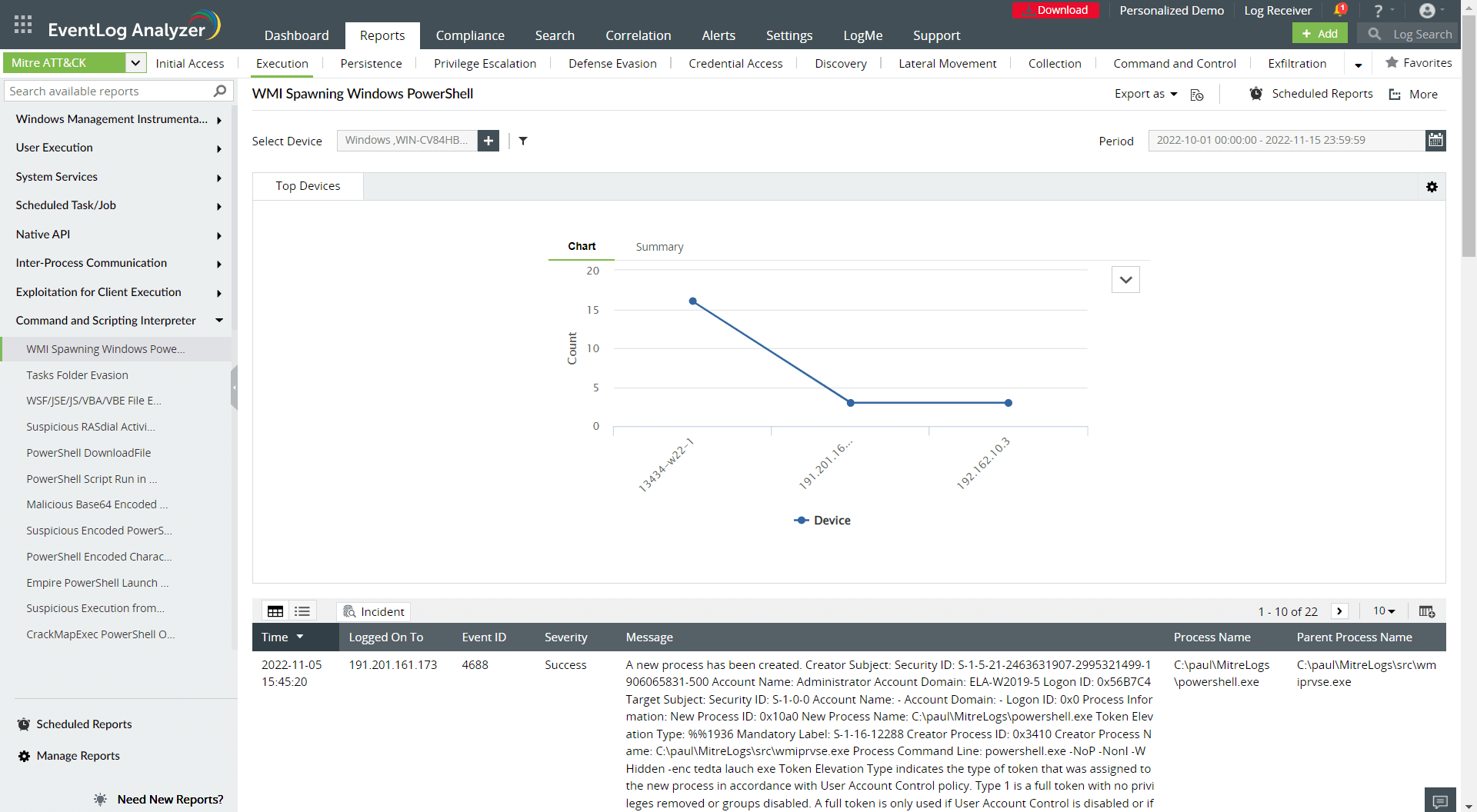Open the CrackMapExec PowerShell report

[101, 634]
